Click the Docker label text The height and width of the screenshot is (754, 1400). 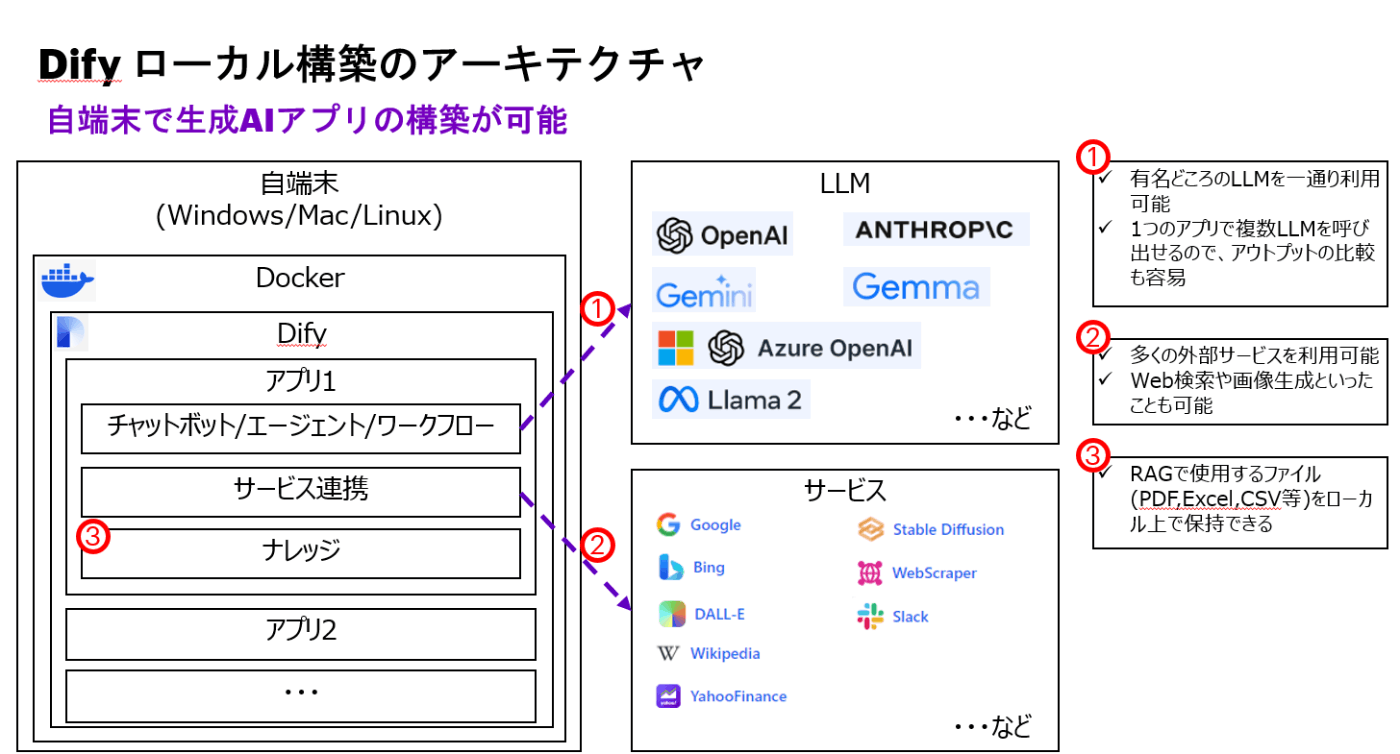tap(300, 277)
